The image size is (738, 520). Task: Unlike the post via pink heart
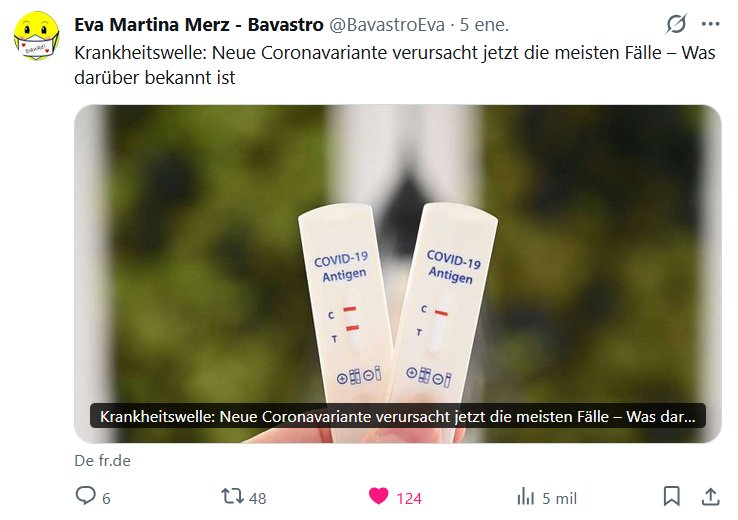pyautogui.click(x=378, y=496)
